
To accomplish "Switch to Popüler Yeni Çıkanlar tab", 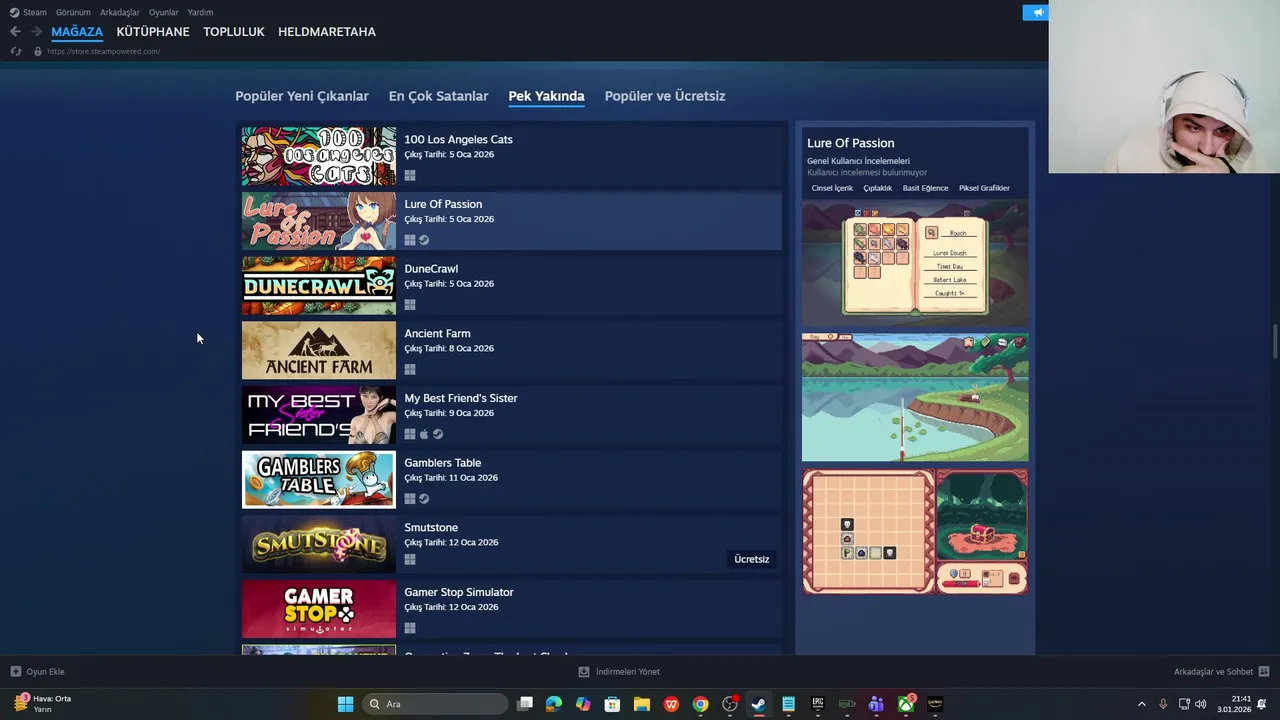I will 302,96.
